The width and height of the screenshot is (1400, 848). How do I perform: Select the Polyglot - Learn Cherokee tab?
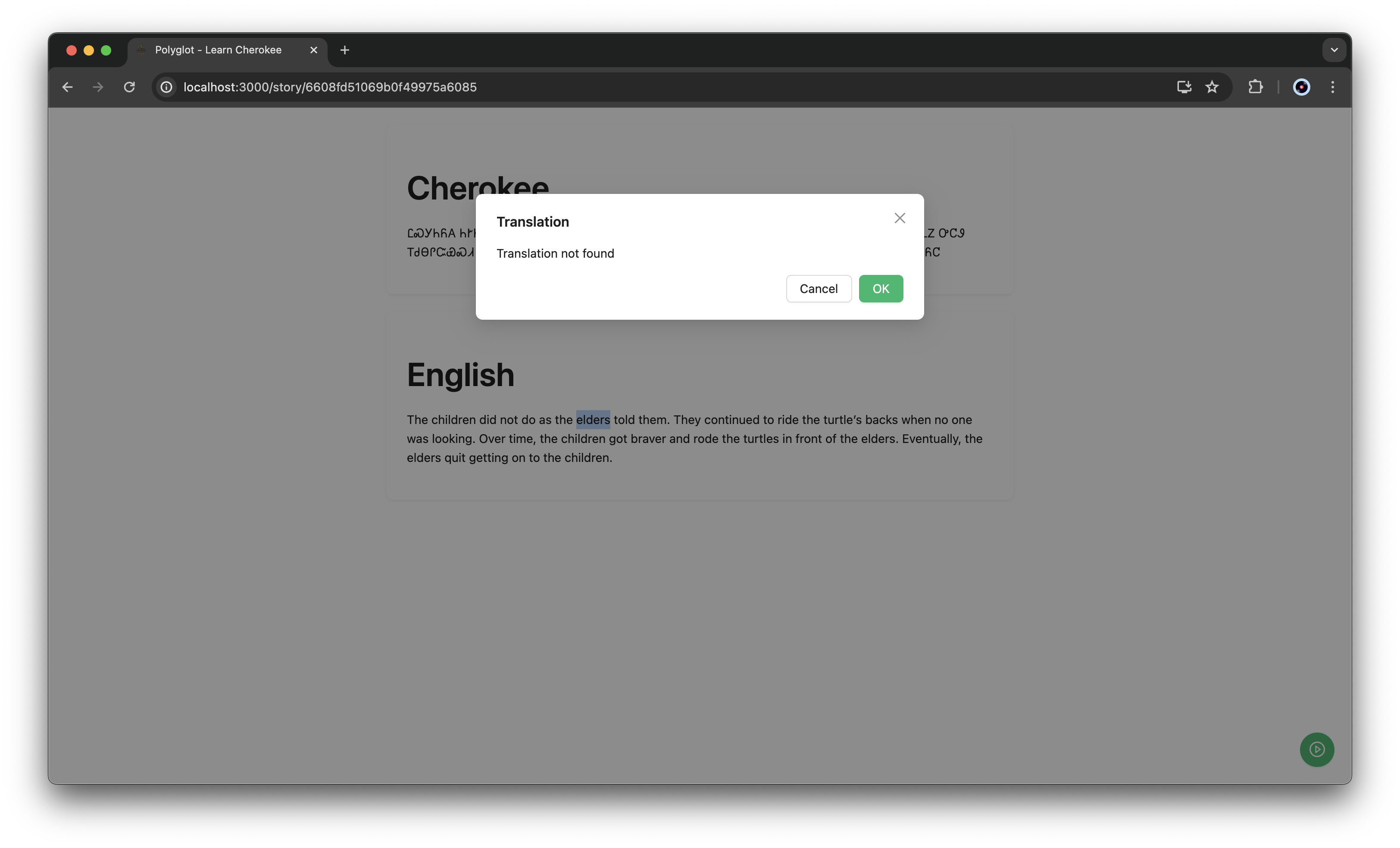coord(218,50)
